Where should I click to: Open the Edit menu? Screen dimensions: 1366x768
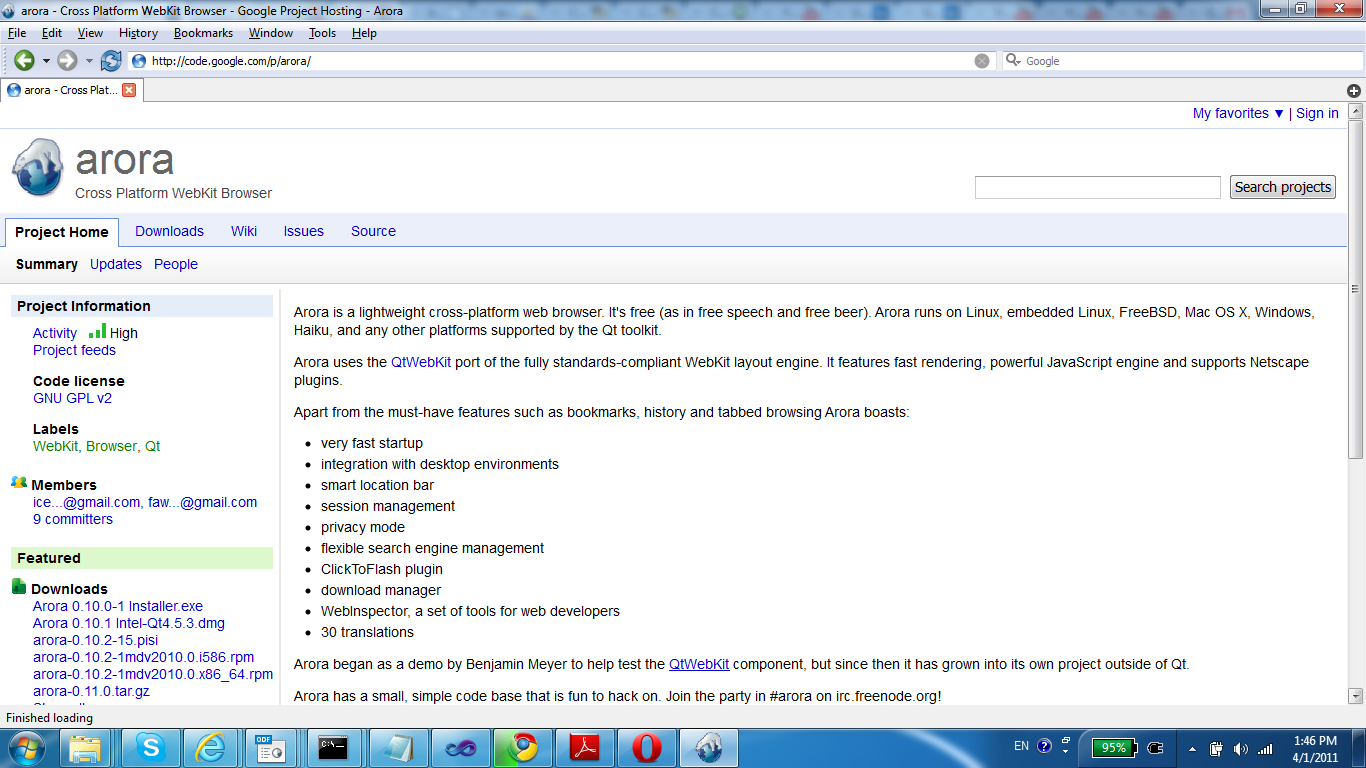tap(52, 33)
